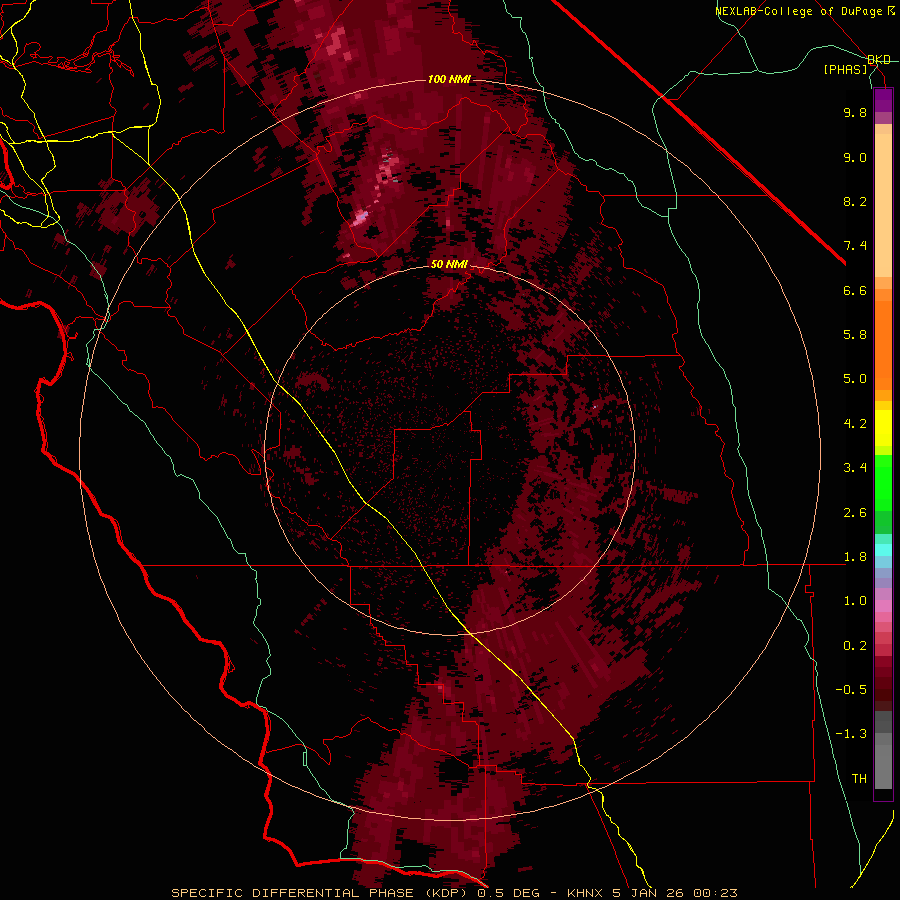Screen dimensions: 900x900
Task: Select the 0.2 scale value
Action: coord(855,646)
